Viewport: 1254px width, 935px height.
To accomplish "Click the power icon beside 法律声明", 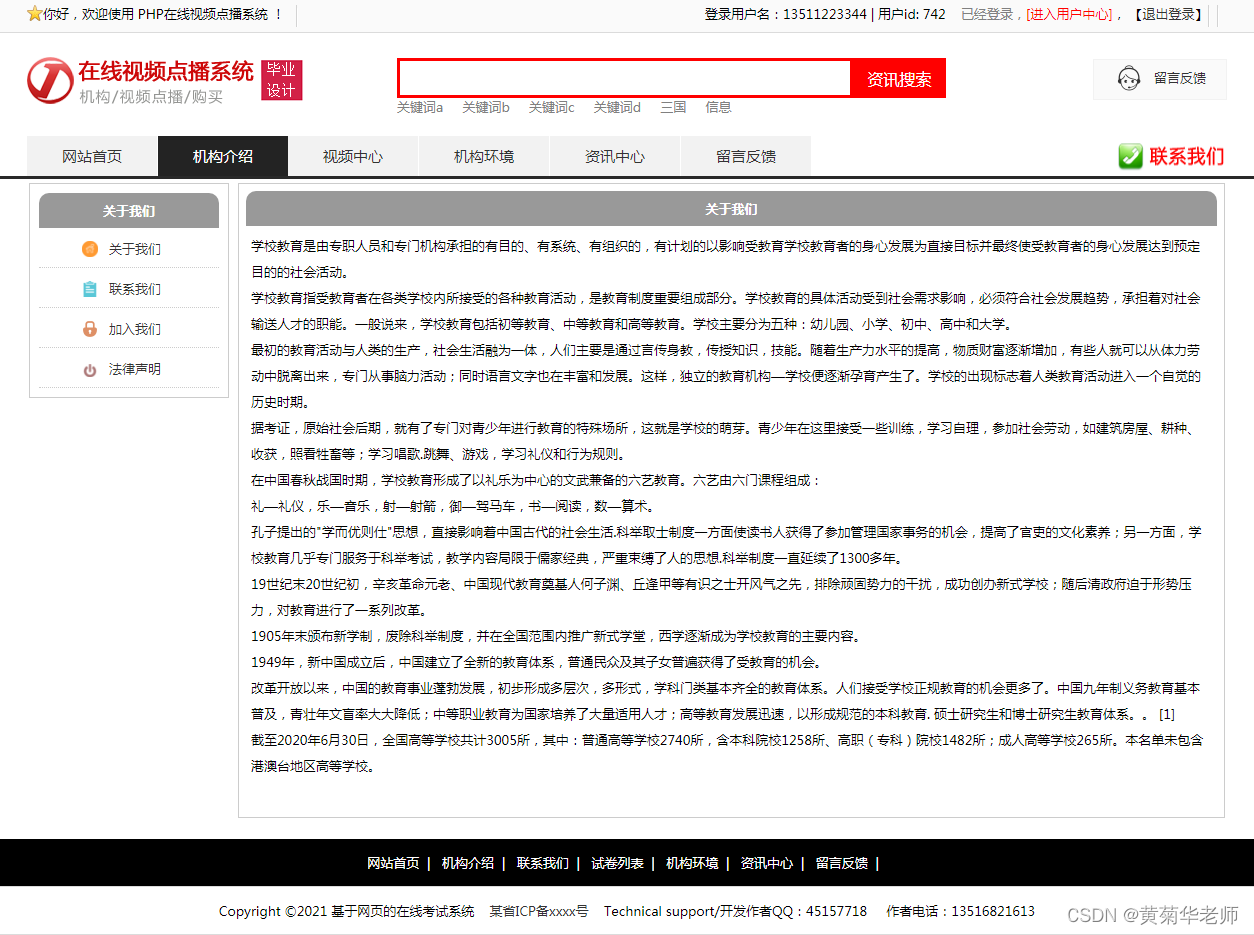I will coord(90,370).
